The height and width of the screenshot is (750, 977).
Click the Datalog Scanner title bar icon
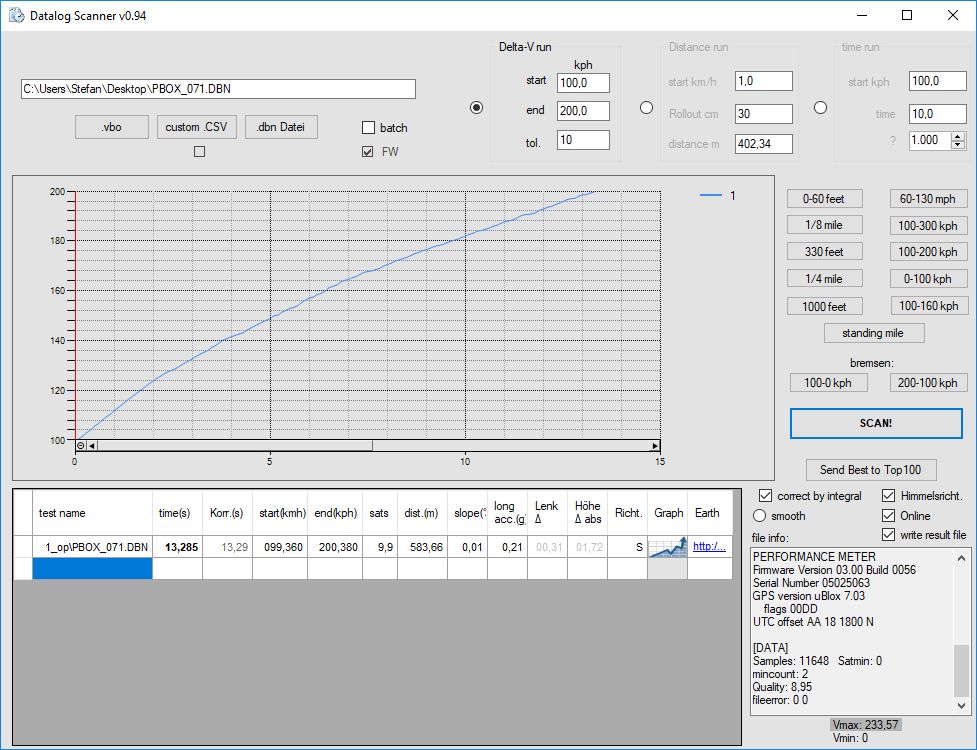14,16
